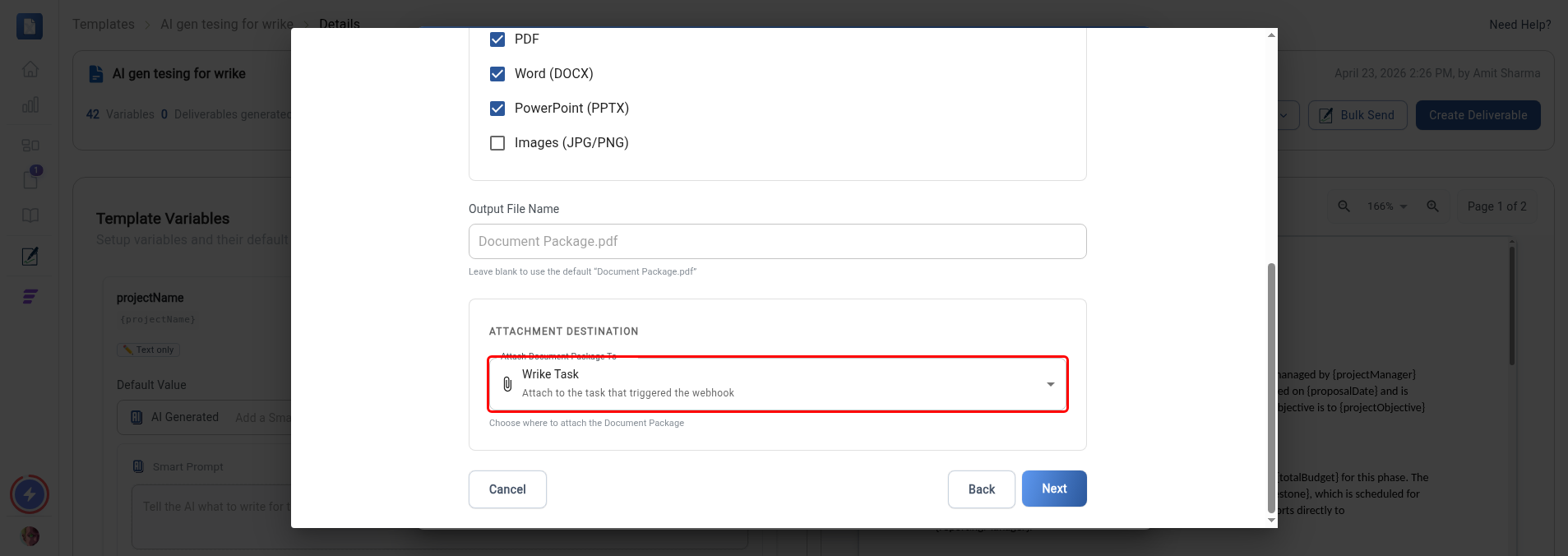Click the Back button in dialog
Viewport: 1568px width, 556px height.
[x=981, y=489]
